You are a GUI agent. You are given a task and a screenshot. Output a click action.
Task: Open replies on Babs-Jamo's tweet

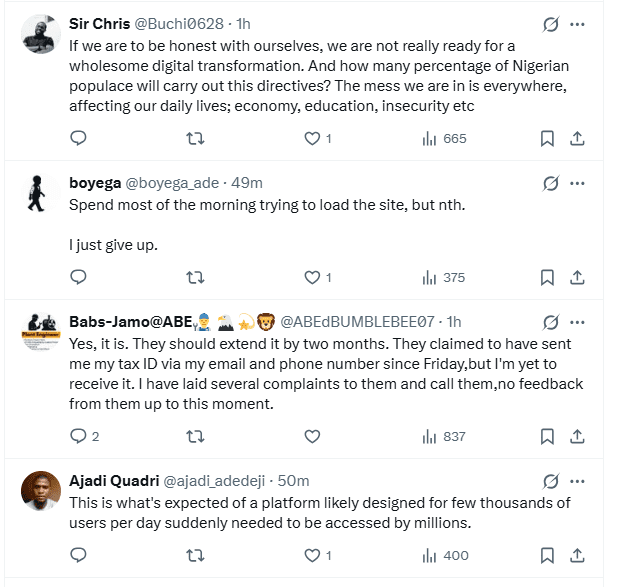tap(82, 436)
